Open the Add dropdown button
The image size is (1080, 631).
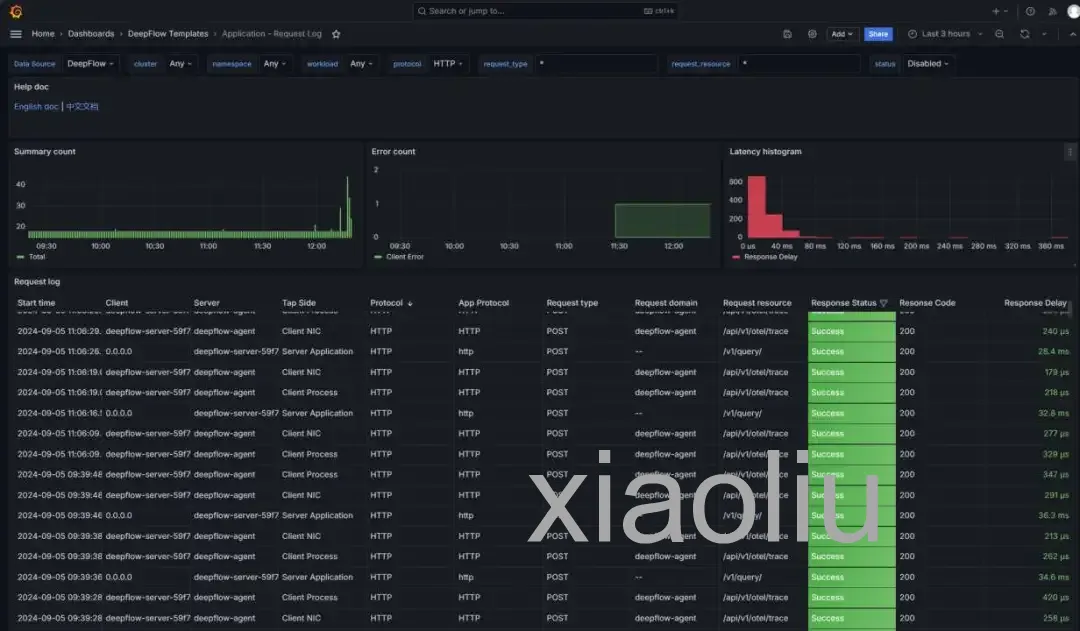click(842, 34)
